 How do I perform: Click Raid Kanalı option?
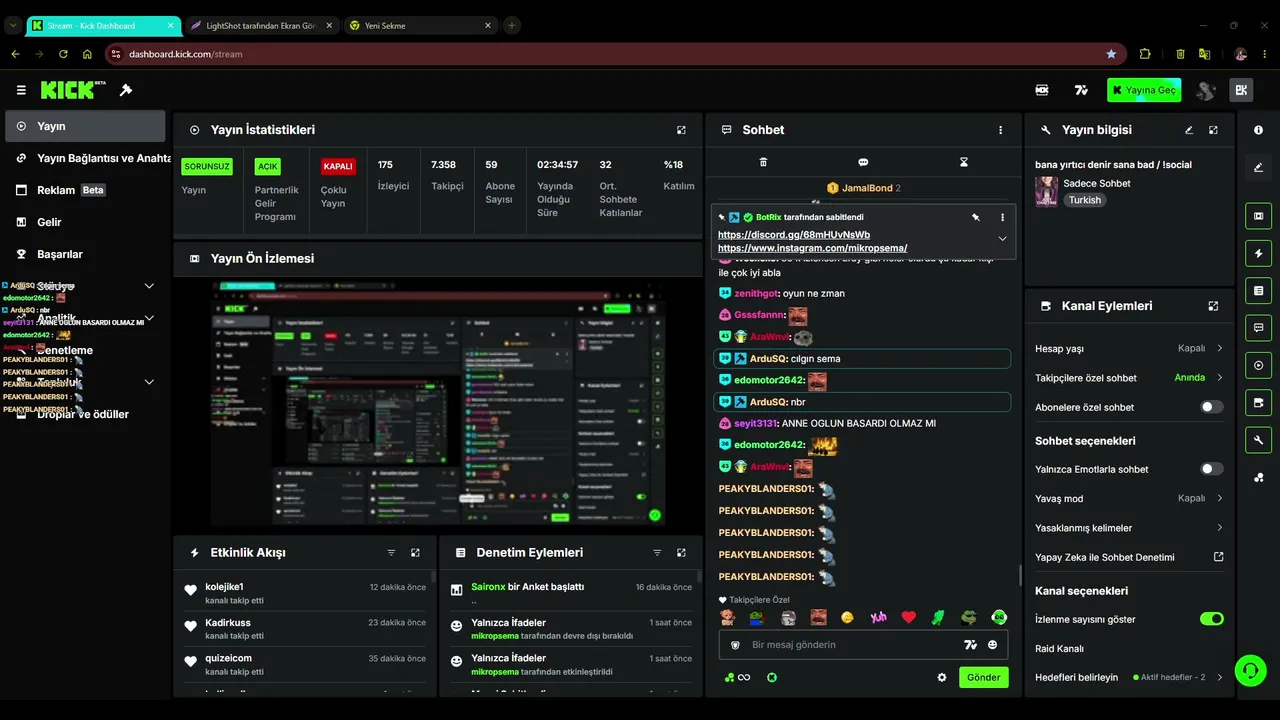click(x=1060, y=649)
